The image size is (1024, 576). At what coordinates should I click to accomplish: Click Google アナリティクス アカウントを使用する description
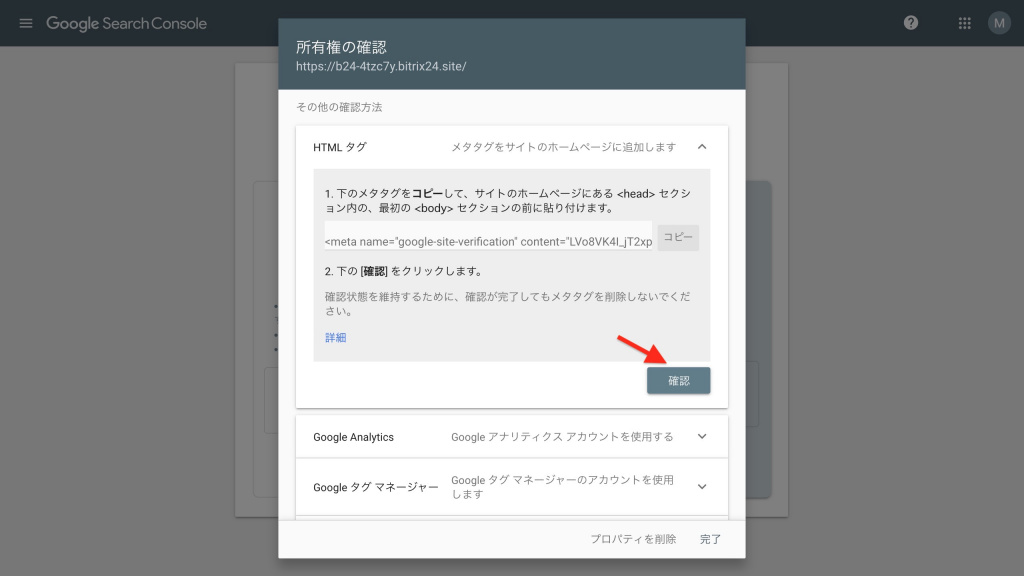click(562, 437)
